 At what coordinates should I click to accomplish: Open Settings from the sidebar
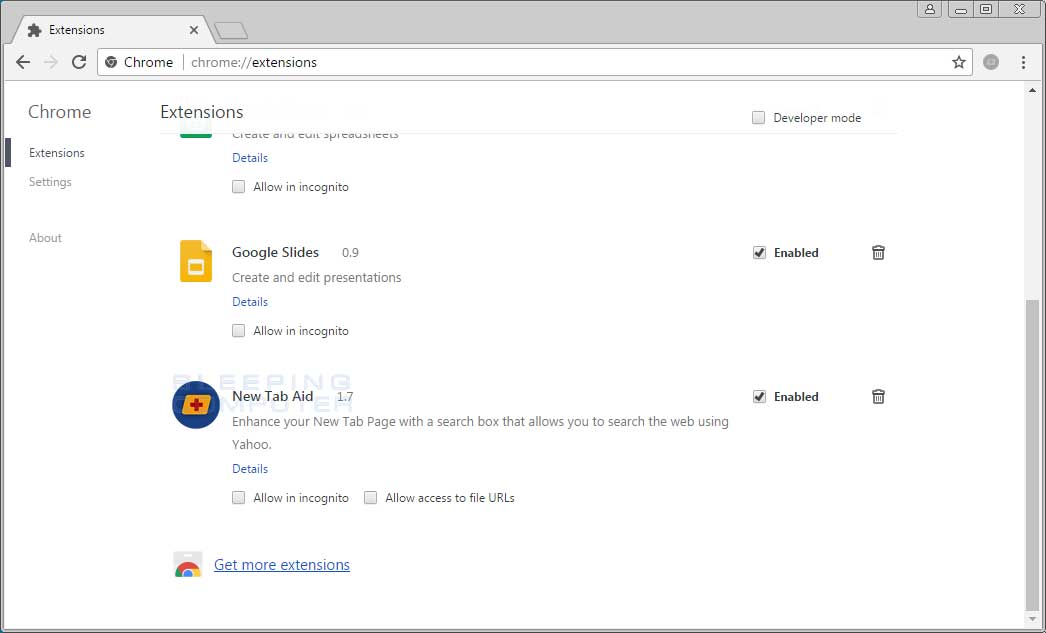tap(50, 182)
